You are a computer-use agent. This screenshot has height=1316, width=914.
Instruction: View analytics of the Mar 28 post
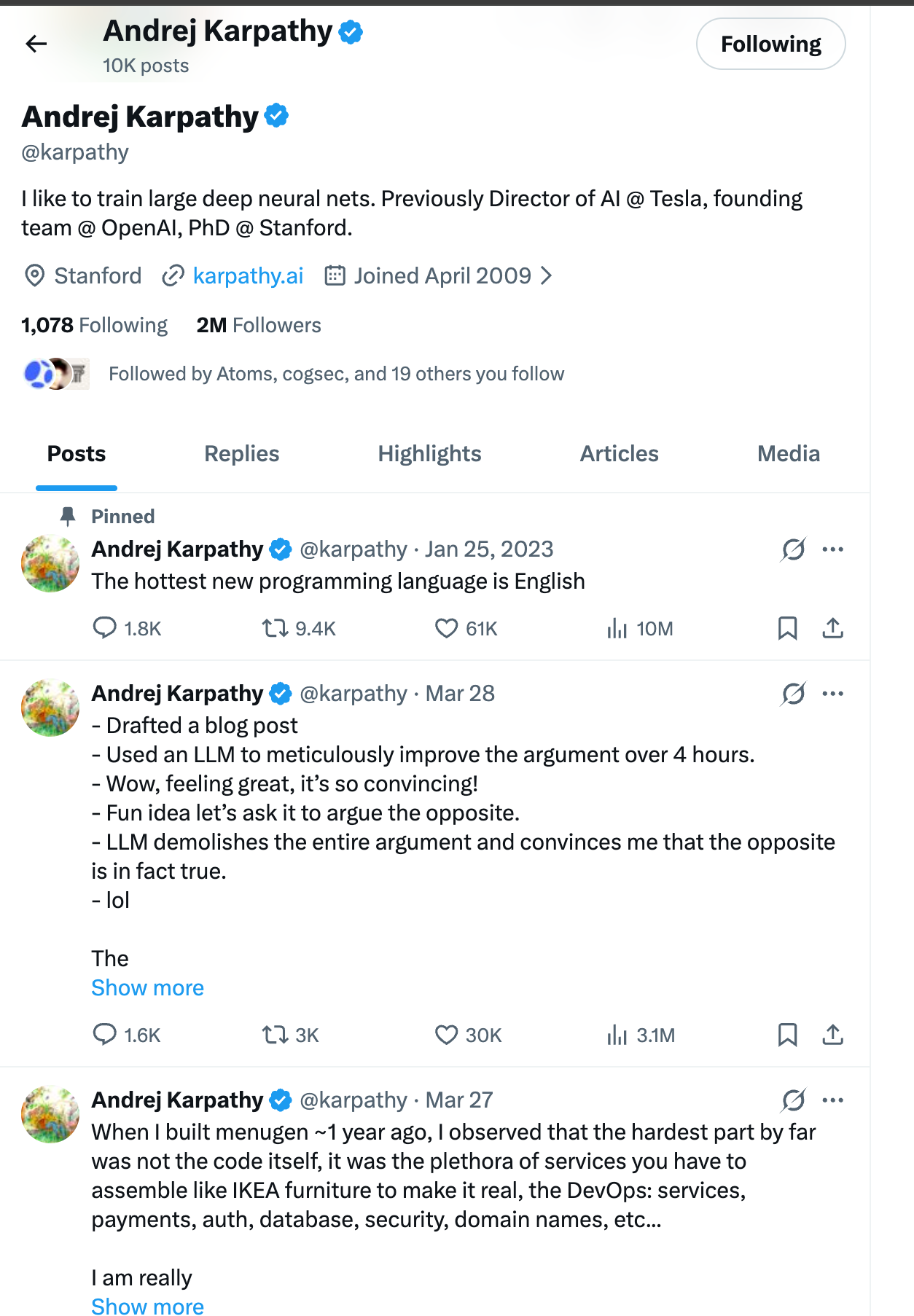617,1035
